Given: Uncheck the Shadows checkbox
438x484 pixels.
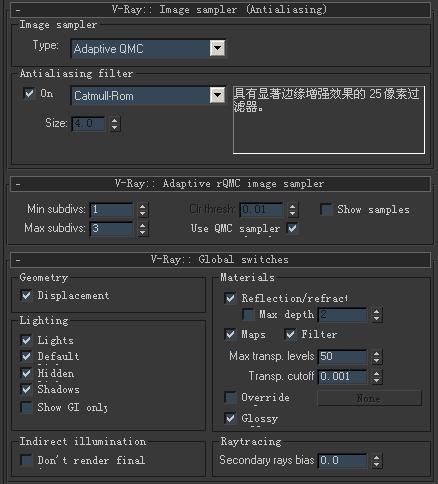Looking at the screenshot, I should pos(26,389).
